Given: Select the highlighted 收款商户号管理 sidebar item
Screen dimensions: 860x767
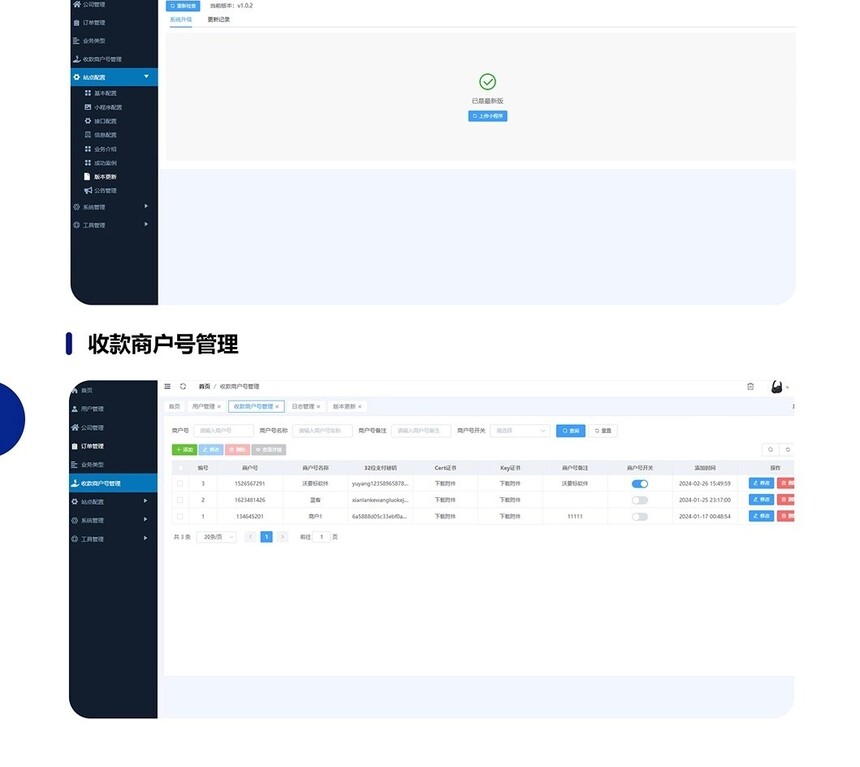Looking at the screenshot, I should click(113, 483).
